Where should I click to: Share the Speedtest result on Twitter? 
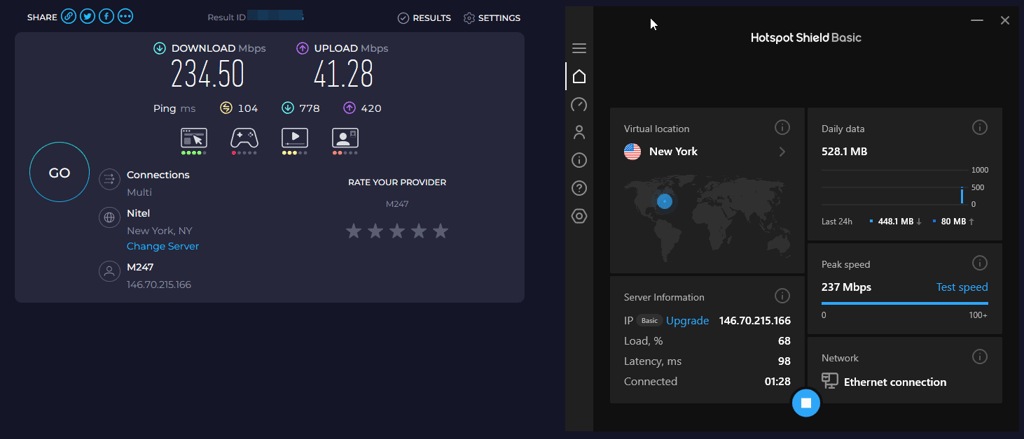point(88,17)
